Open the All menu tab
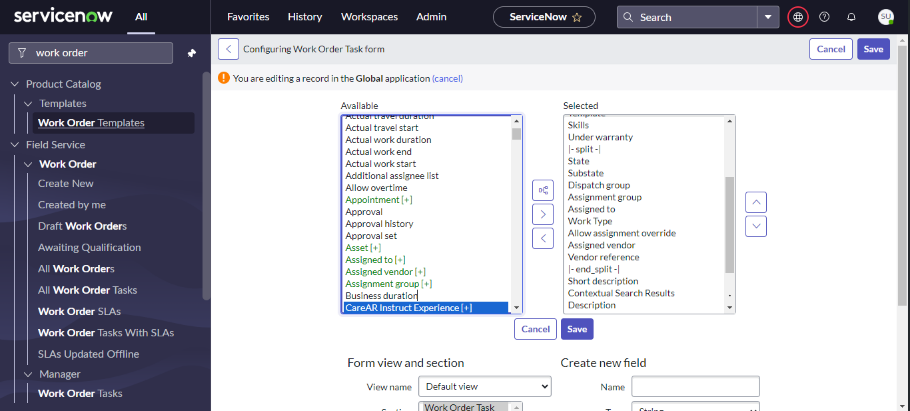Viewport: 910px width, 411px height. (x=141, y=17)
